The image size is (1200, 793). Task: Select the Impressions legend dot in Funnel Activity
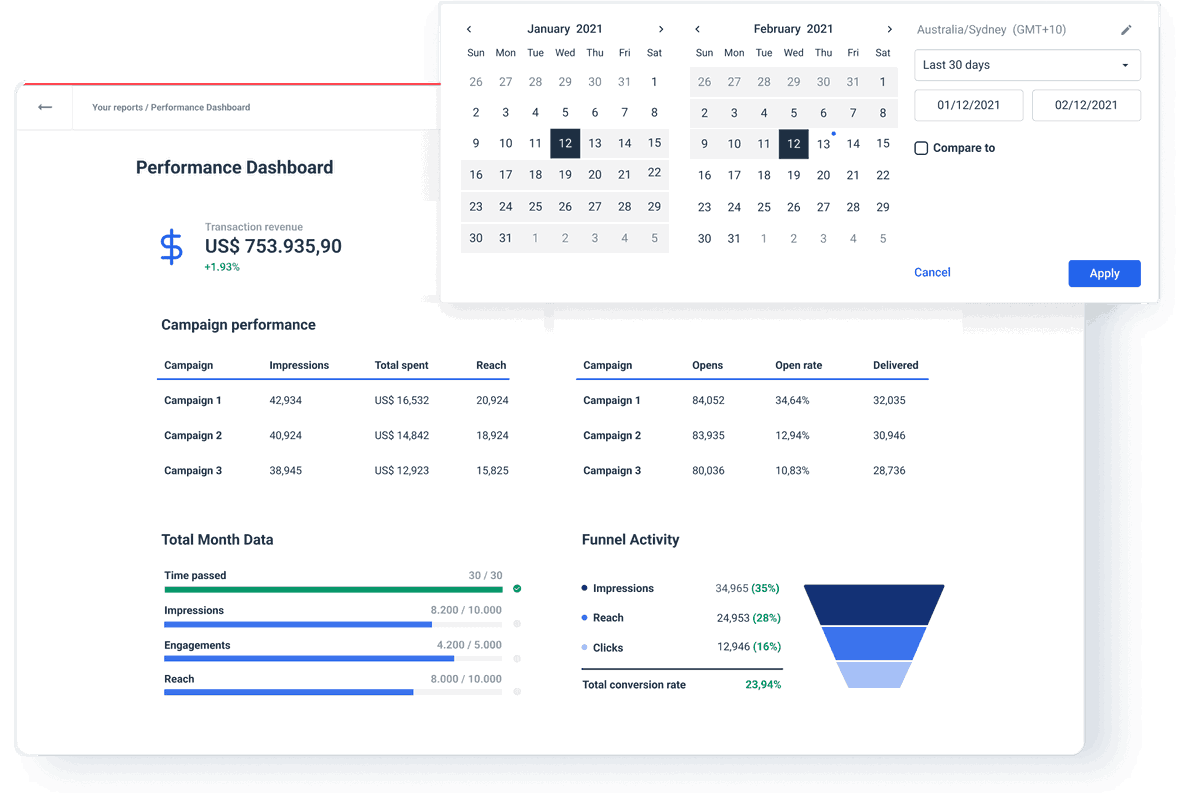(586, 588)
